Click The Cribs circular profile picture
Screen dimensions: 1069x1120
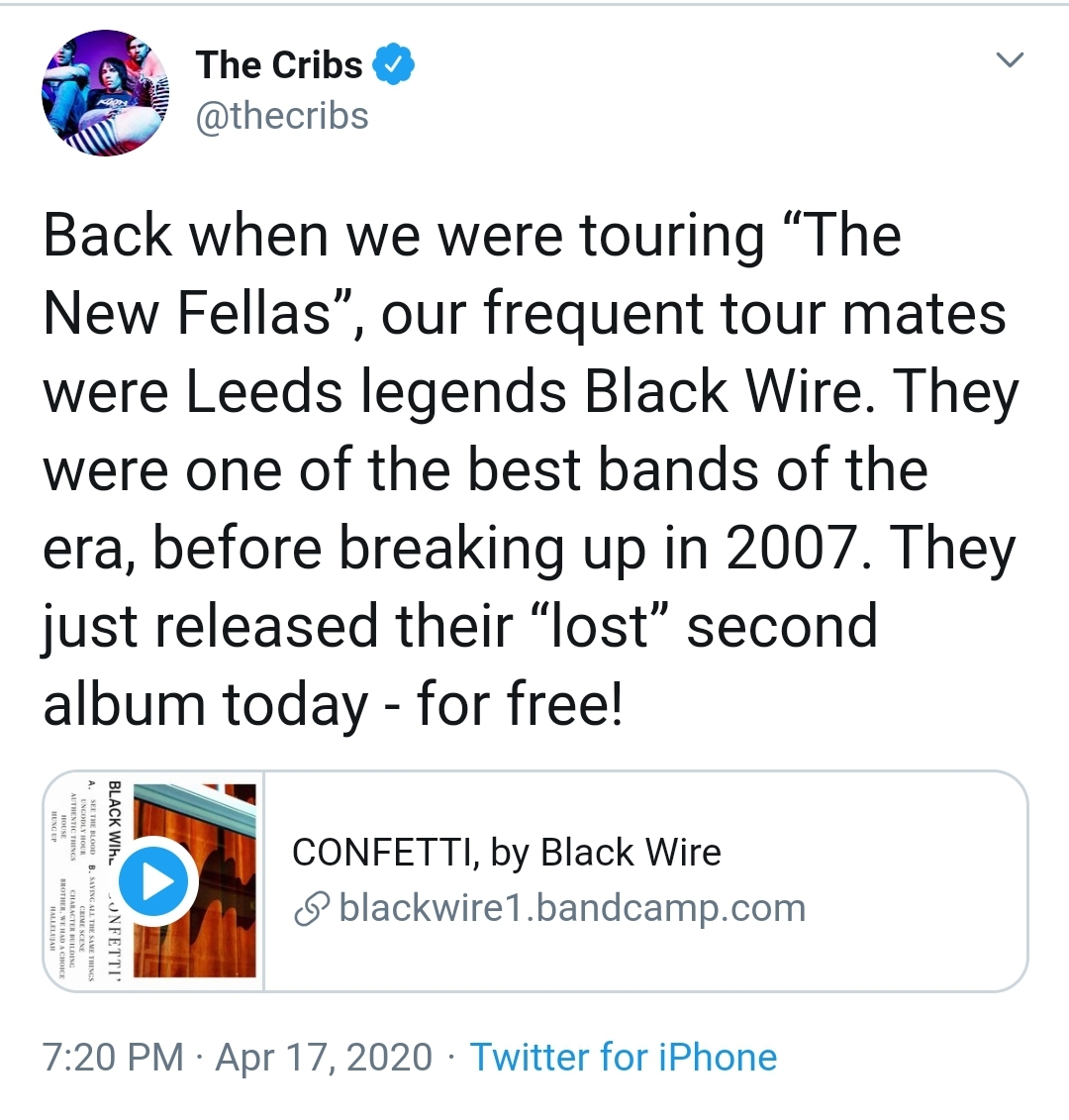pyautogui.click(x=105, y=93)
